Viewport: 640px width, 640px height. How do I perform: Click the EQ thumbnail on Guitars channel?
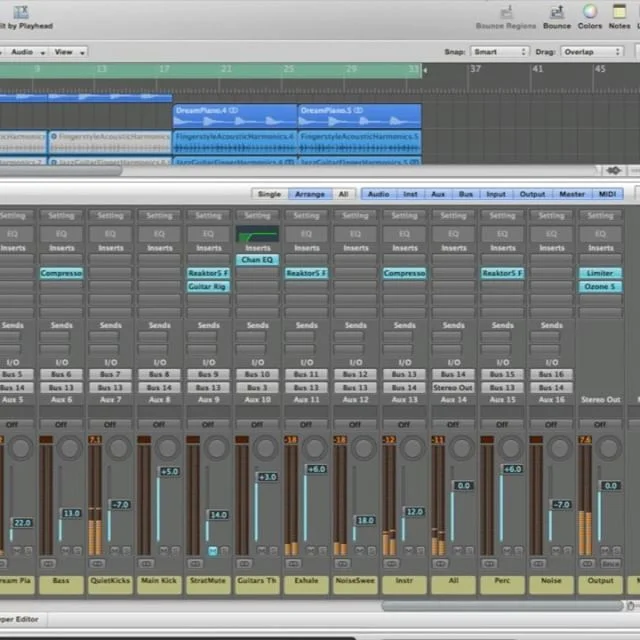pos(257,235)
